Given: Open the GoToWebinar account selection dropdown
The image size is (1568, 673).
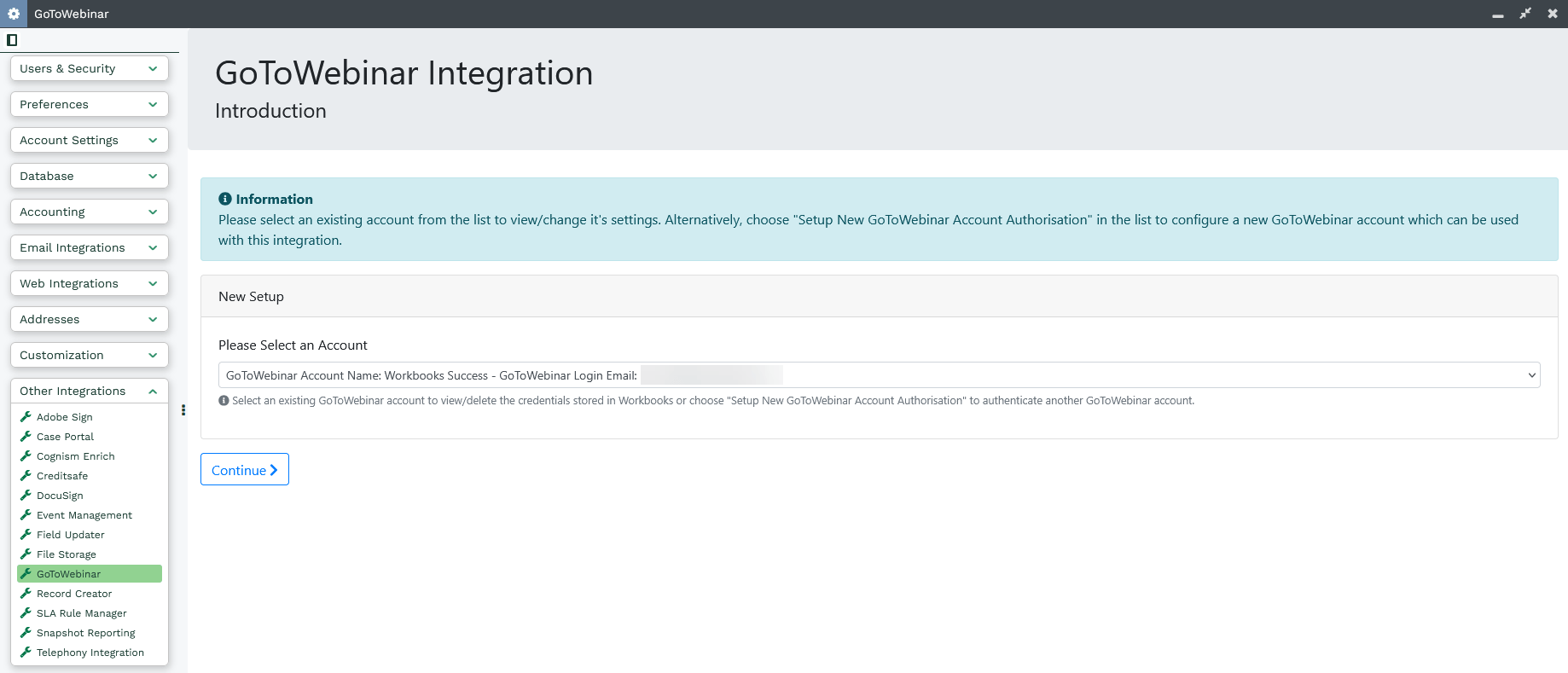Looking at the screenshot, I should pyautogui.click(x=879, y=375).
